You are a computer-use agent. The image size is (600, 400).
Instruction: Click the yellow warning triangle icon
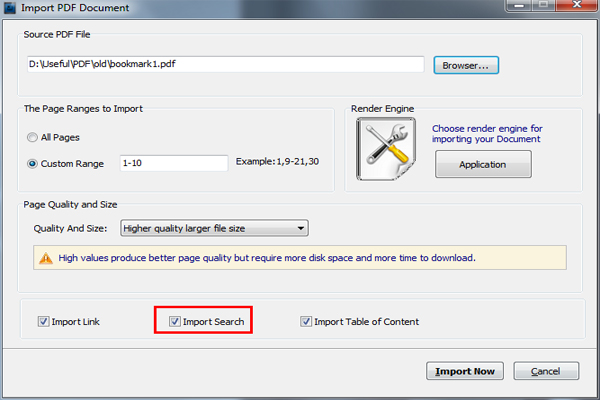click(x=46, y=258)
